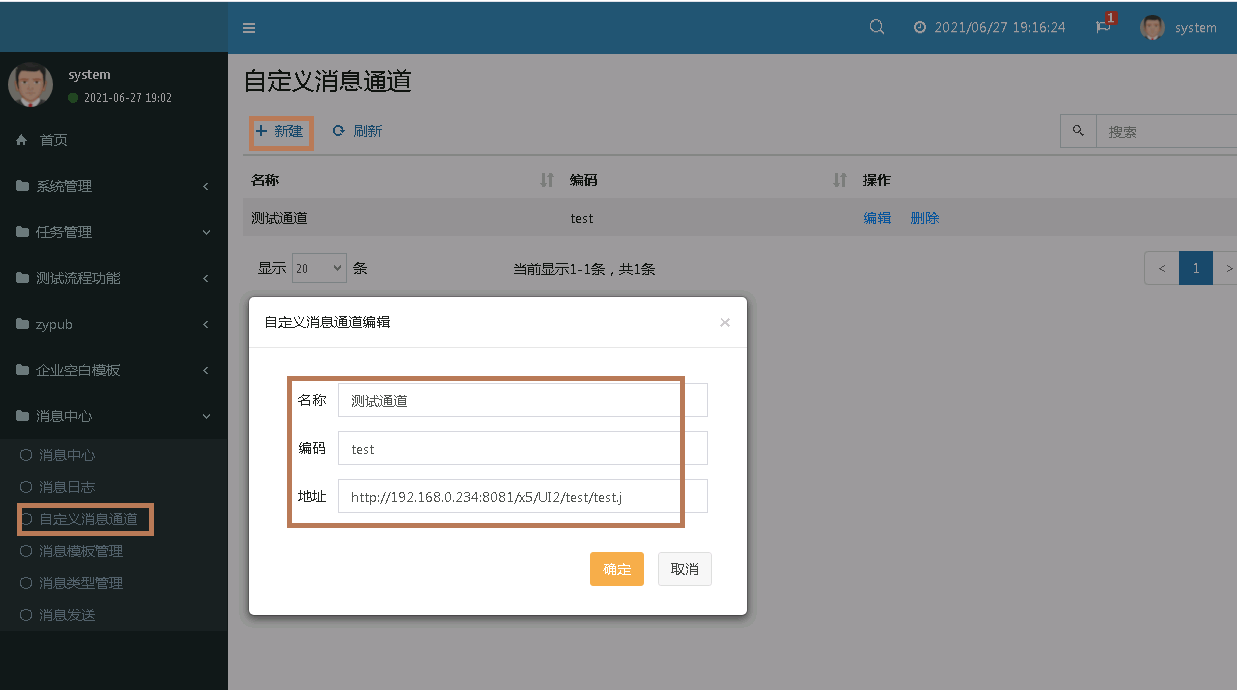The width and height of the screenshot is (1237, 690).
Task: Open 消息日志 in the sidebar
Action: click(x=67, y=487)
